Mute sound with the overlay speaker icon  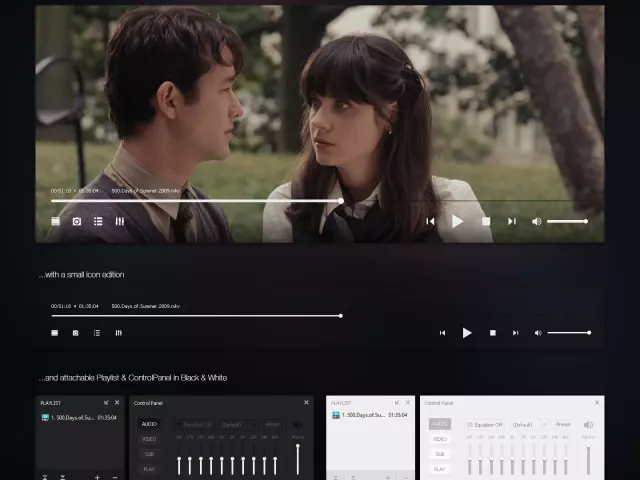point(536,221)
